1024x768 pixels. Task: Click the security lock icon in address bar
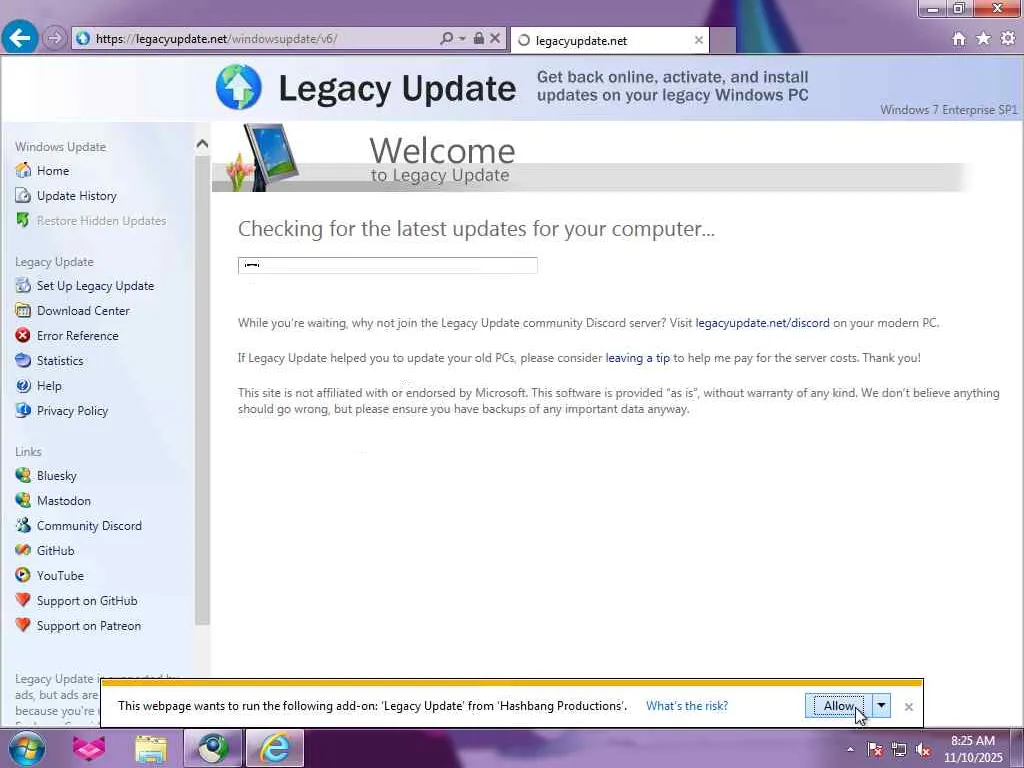coord(479,39)
